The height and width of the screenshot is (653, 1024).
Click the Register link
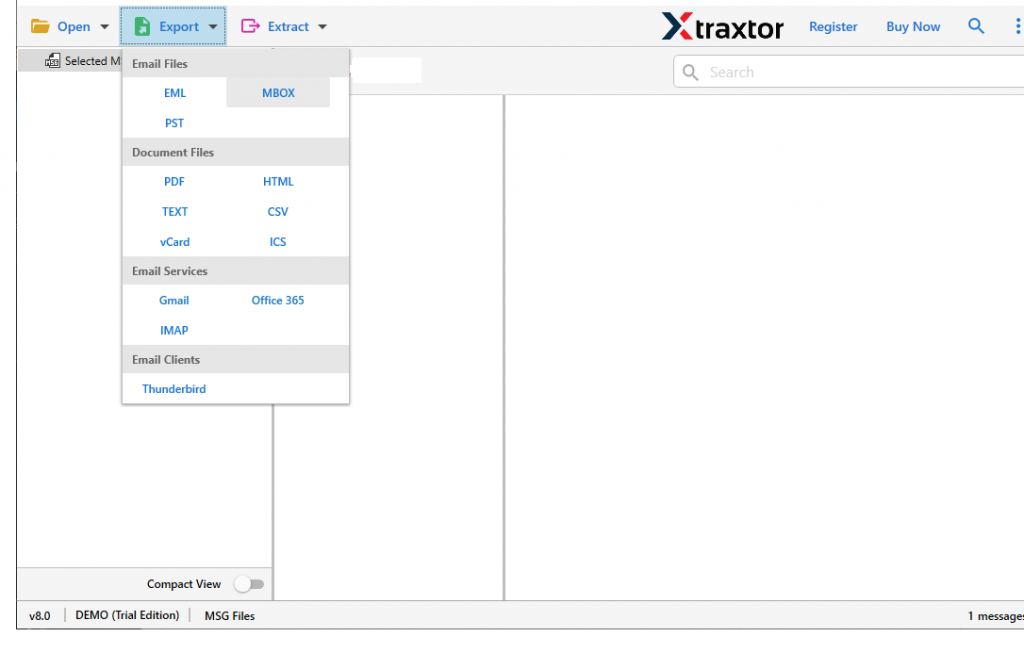point(833,26)
